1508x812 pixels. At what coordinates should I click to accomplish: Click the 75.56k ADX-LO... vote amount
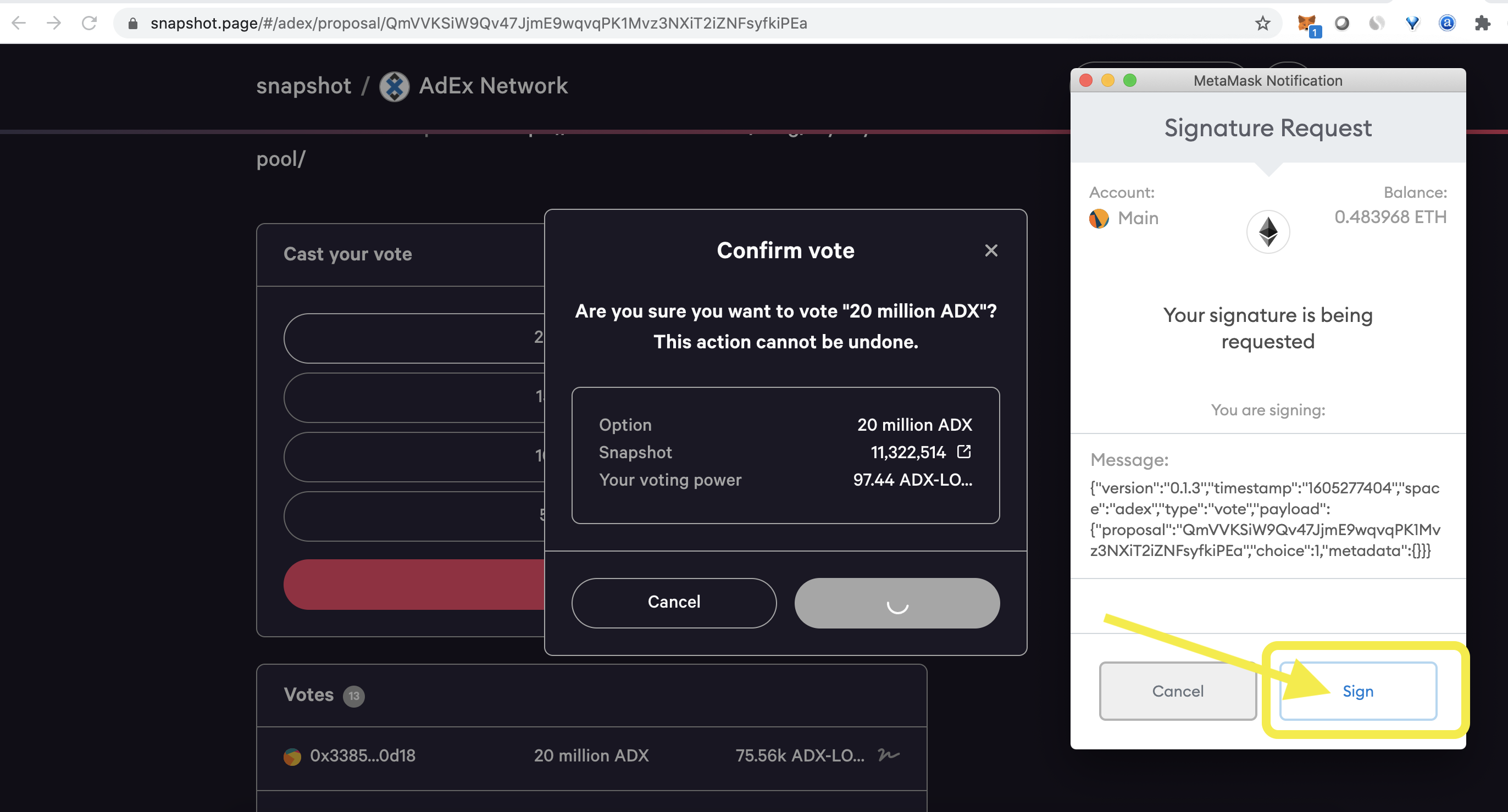[x=800, y=755]
